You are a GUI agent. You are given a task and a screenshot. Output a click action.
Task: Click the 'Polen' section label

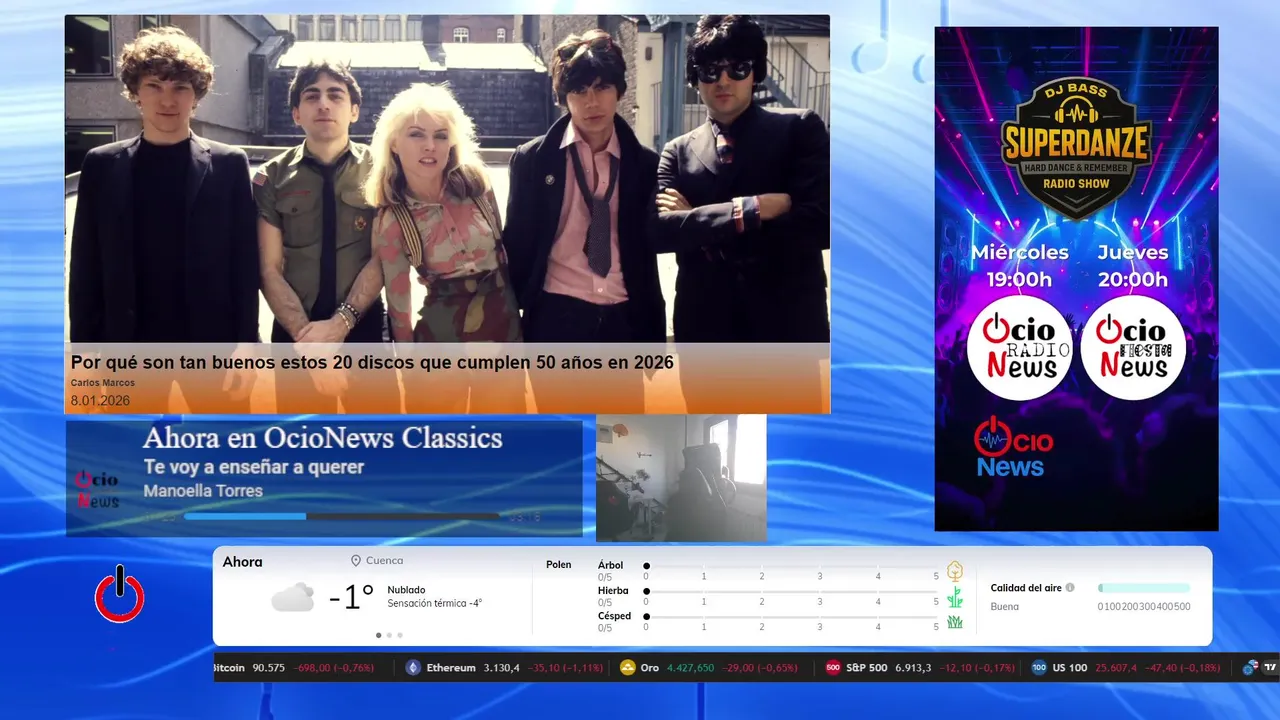(x=559, y=565)
